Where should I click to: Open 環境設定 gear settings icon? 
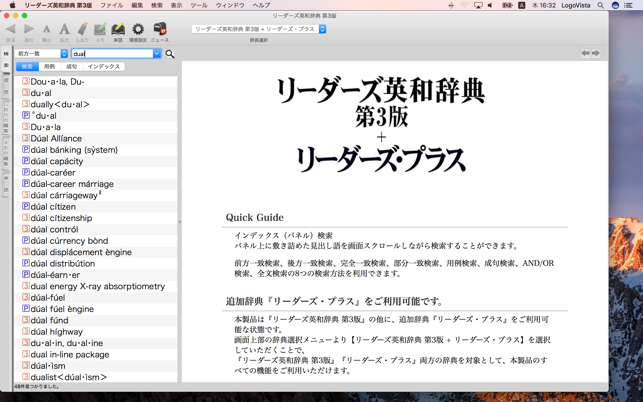[x=138, y=30]
